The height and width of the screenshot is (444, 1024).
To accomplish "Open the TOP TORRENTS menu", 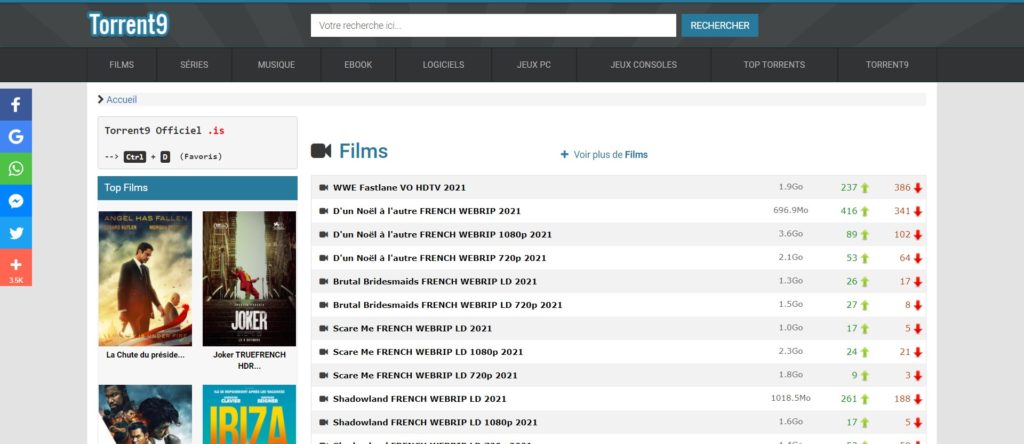I will tap(774, 65).
